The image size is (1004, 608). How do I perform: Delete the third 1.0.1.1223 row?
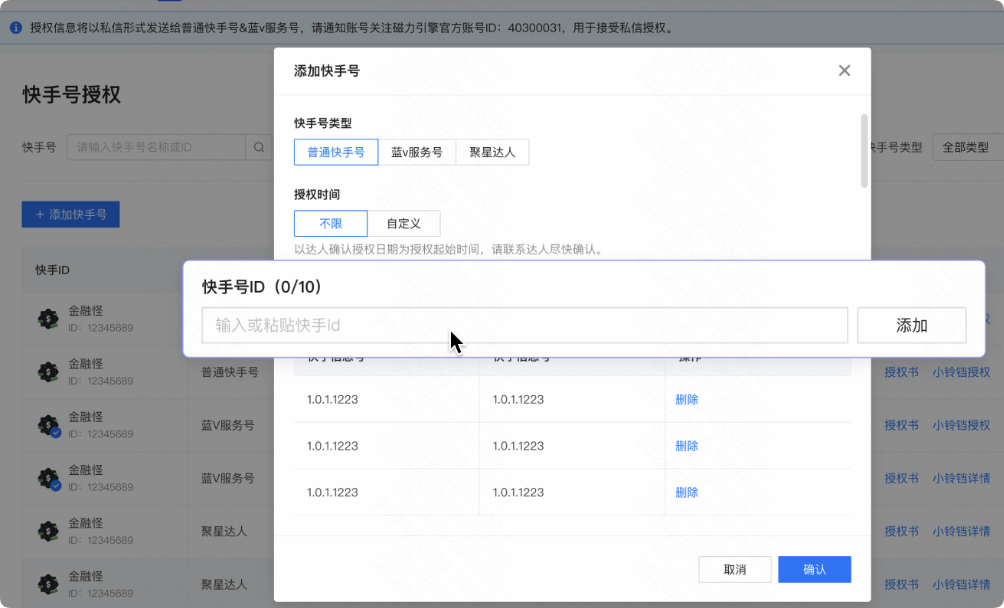pyautogui.click(x=686, y=493)
